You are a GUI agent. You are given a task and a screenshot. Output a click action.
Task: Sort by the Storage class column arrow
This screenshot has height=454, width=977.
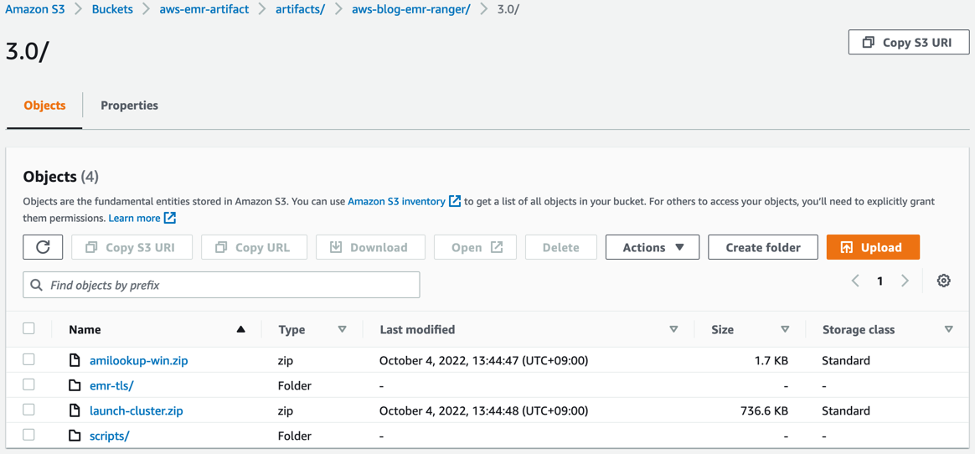point(948,329)
